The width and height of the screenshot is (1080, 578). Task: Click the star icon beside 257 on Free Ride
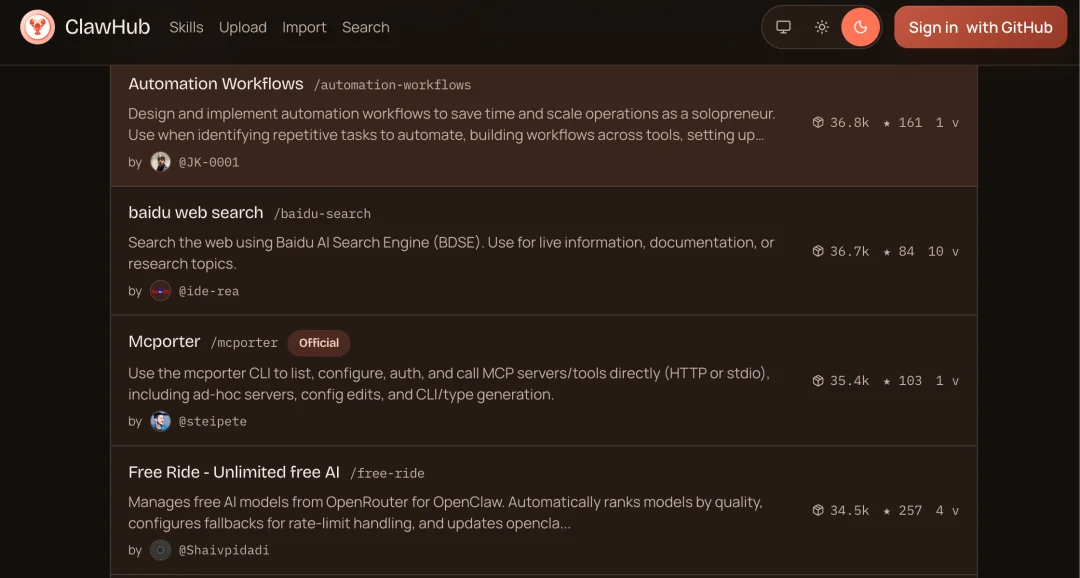(885, 510)
